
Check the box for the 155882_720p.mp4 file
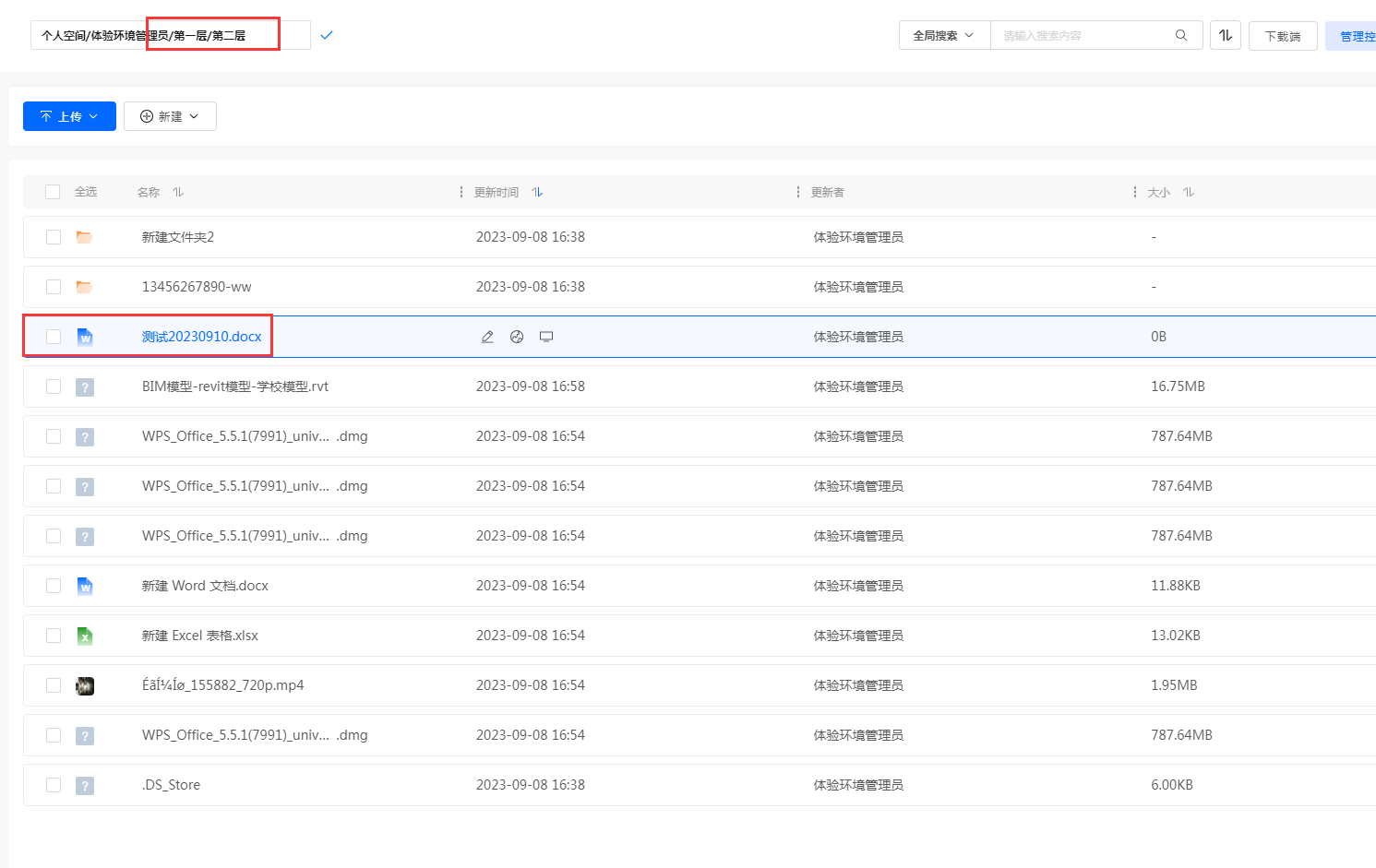pos(54,685)
